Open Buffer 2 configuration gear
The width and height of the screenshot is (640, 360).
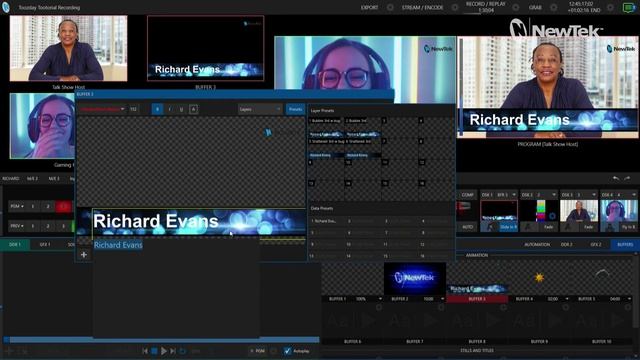pyautogui.click(x=441, y=307)
